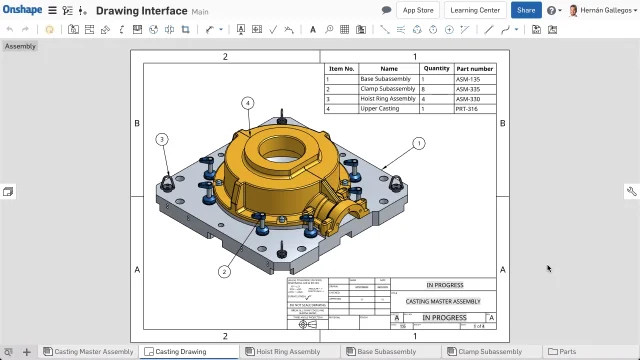Click the Redo arrow
Viewport: 640px width, 360px height.
[25, 29]
